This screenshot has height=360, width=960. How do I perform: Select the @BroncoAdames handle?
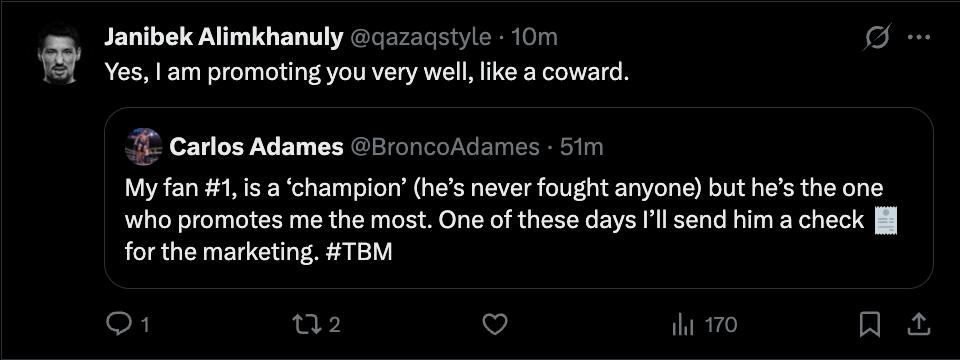(444, 147)
